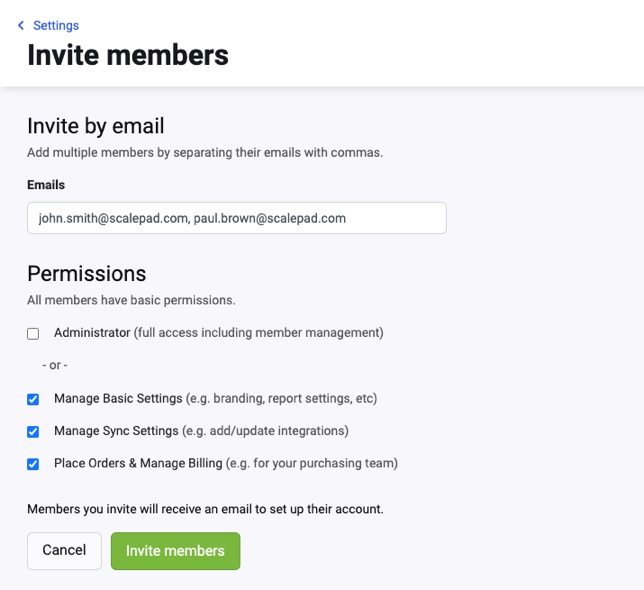Click the back chevron arrow beside Settings

click(21, 25)
